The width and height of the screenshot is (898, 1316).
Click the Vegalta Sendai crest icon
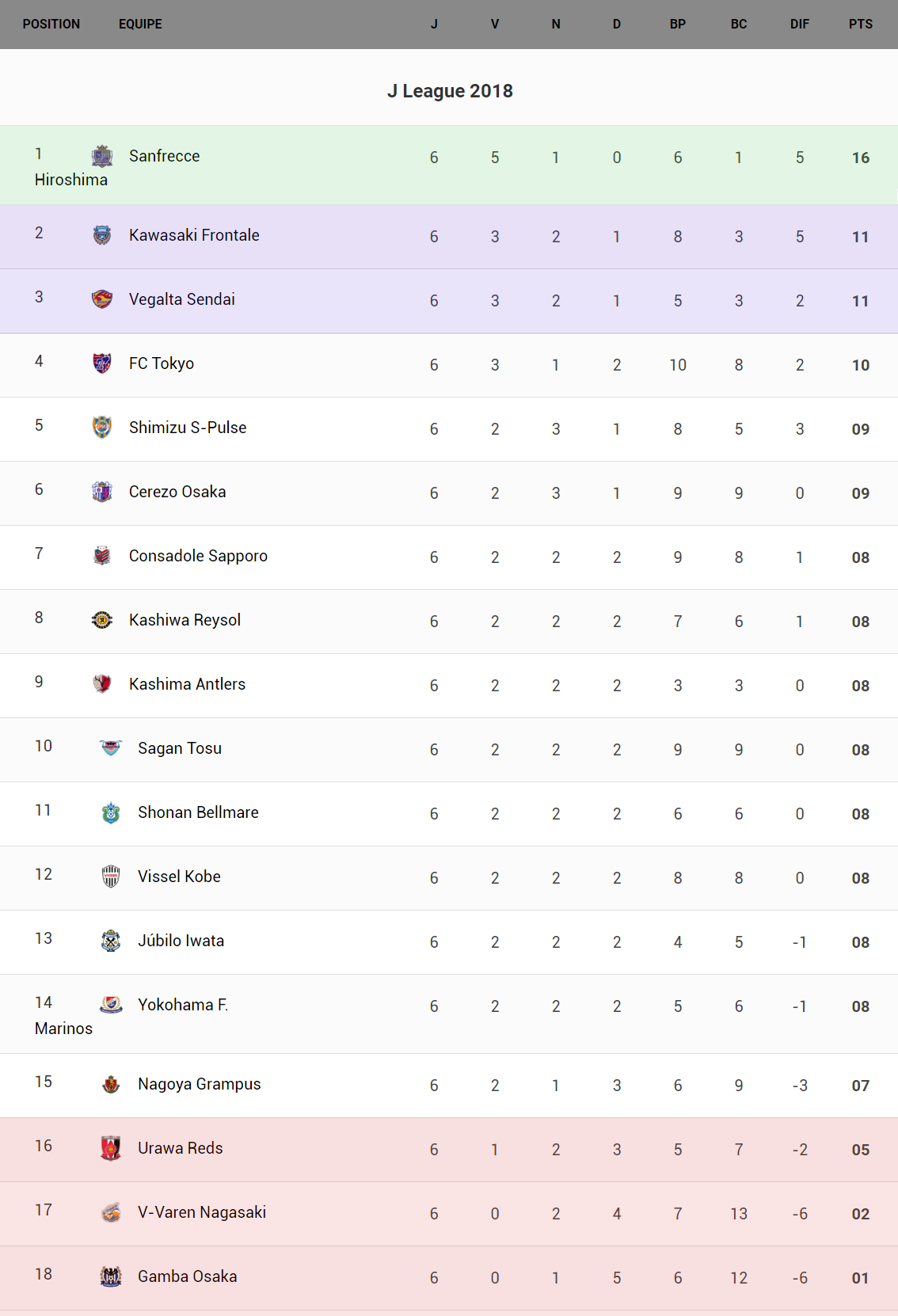[x=102, y=299]
